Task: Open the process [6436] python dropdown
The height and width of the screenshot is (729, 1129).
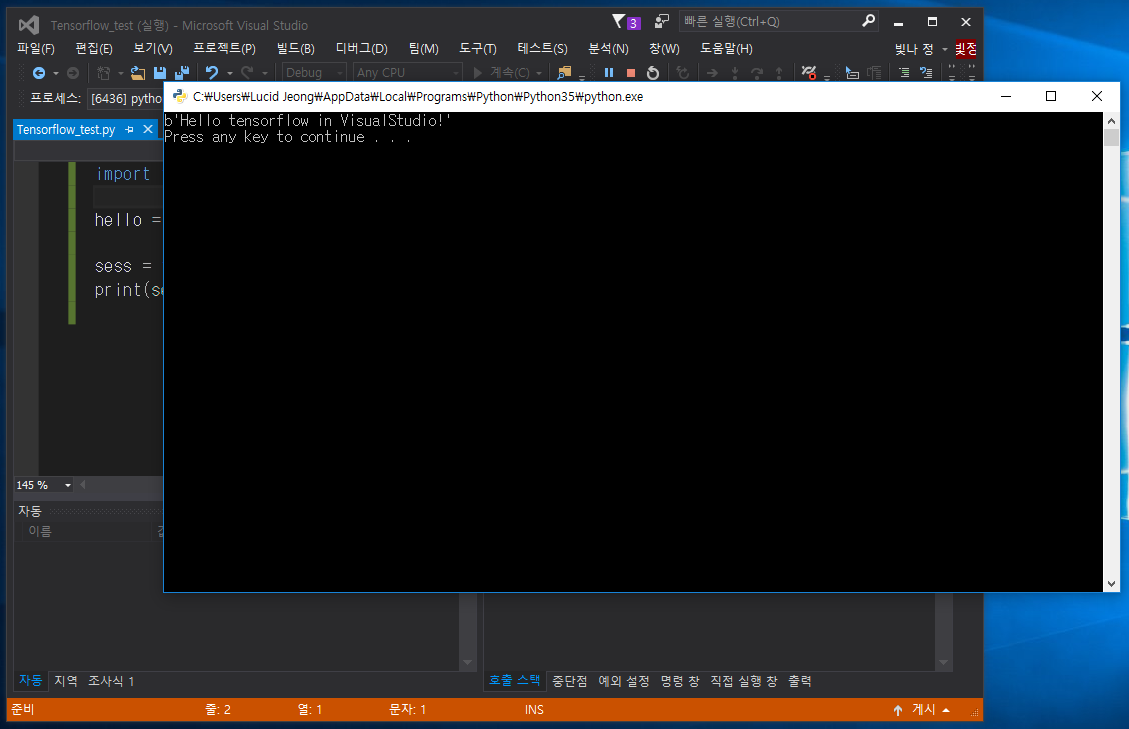Action: (x=125, y=99)
